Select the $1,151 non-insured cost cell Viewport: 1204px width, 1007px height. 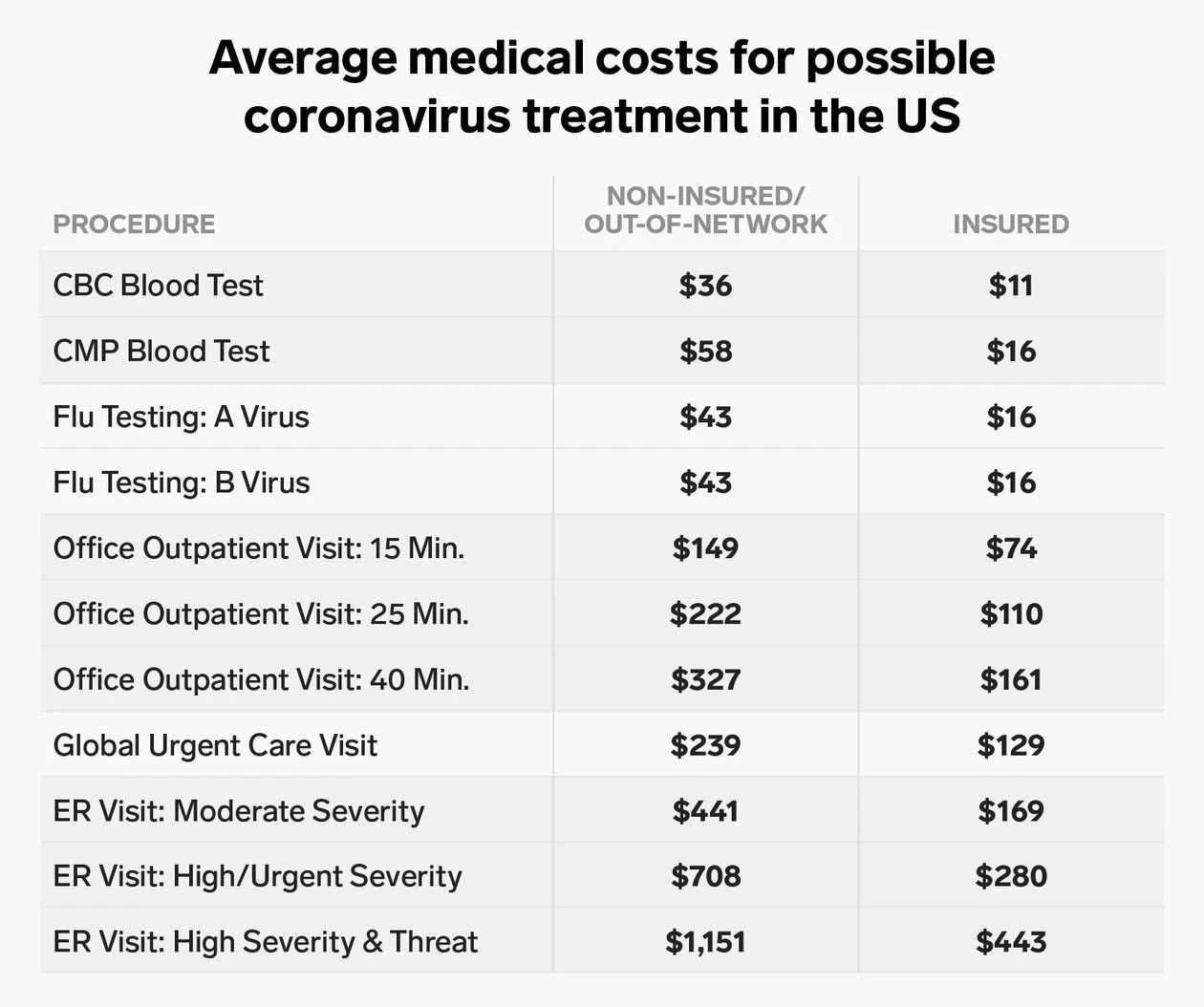pyautogui.click(x=705, y=942)
